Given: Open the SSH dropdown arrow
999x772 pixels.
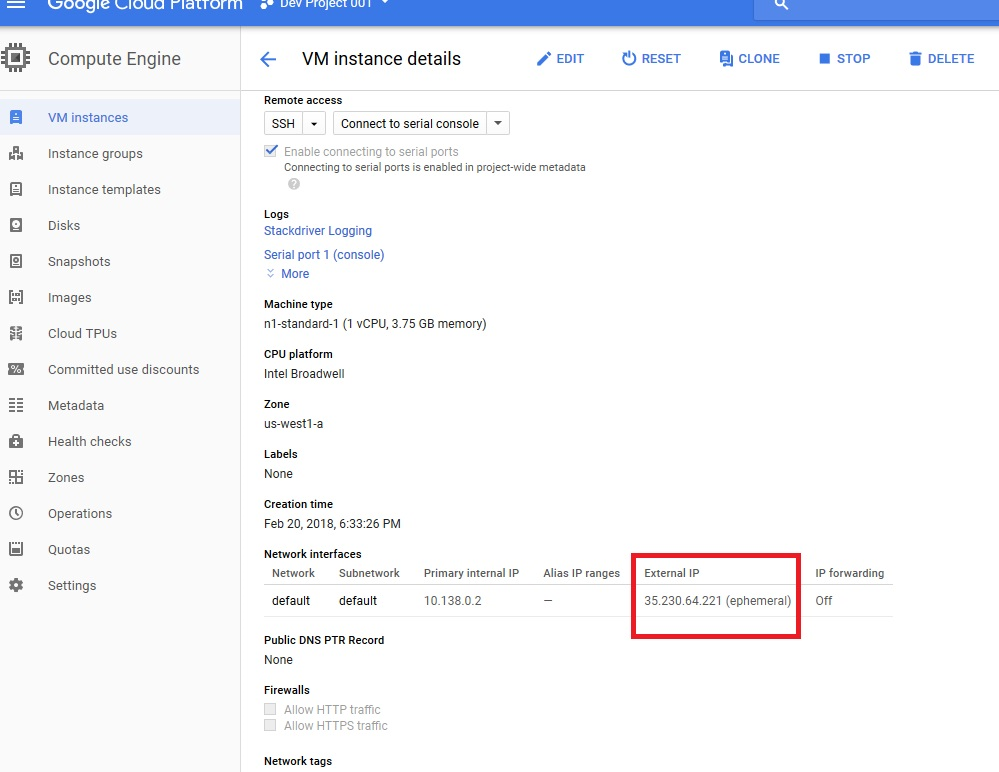Looking at the screenshot, I should tap(313, 122).
